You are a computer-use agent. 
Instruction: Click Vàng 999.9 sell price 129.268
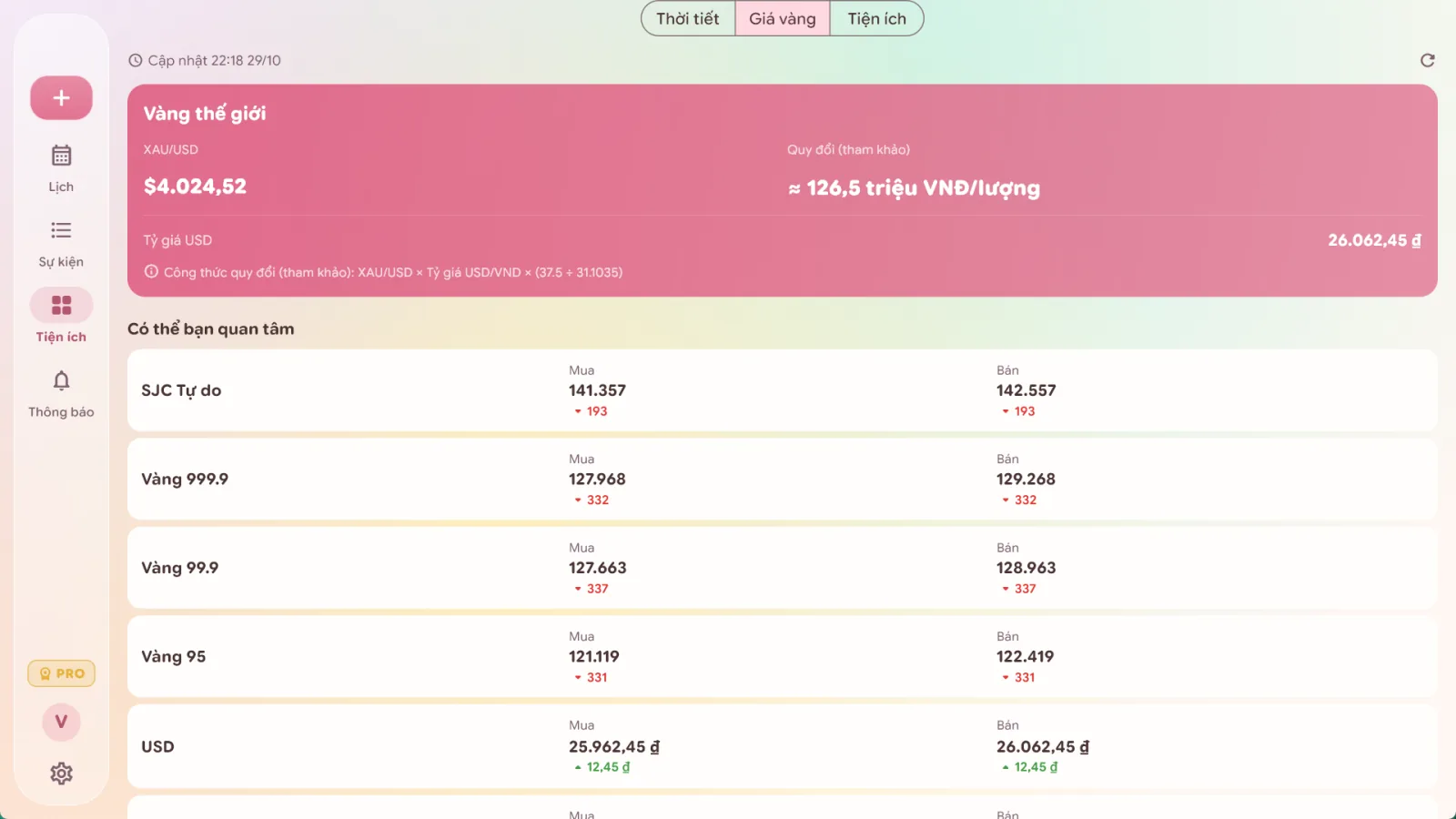(x=1026, y=479)
